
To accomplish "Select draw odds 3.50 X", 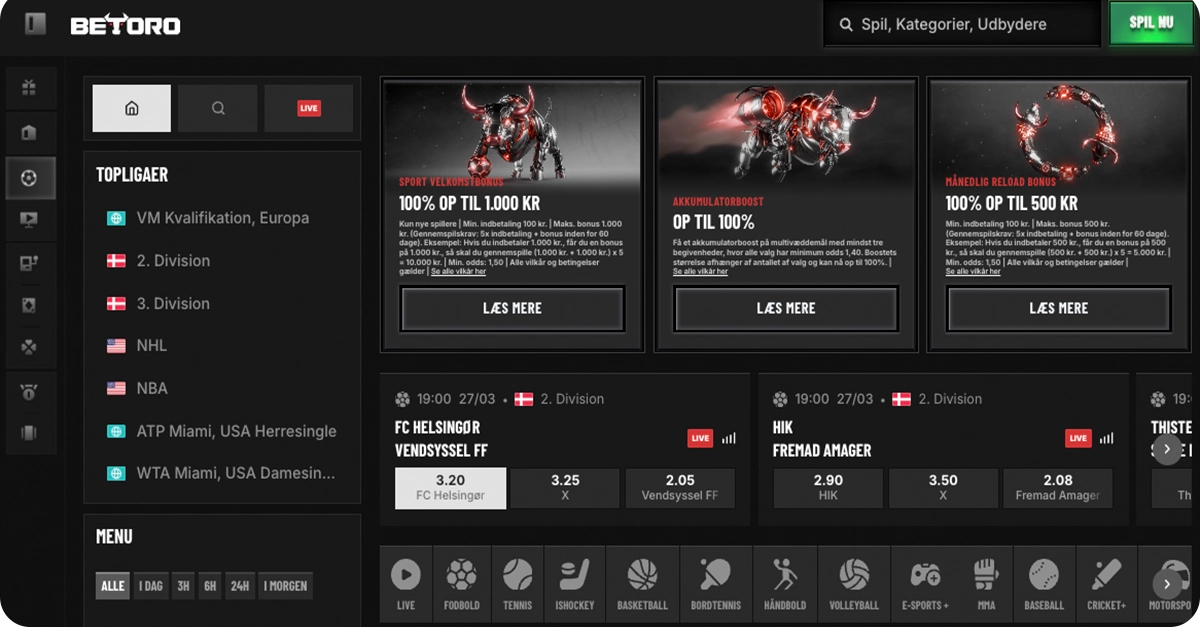I will coord(943,488).
